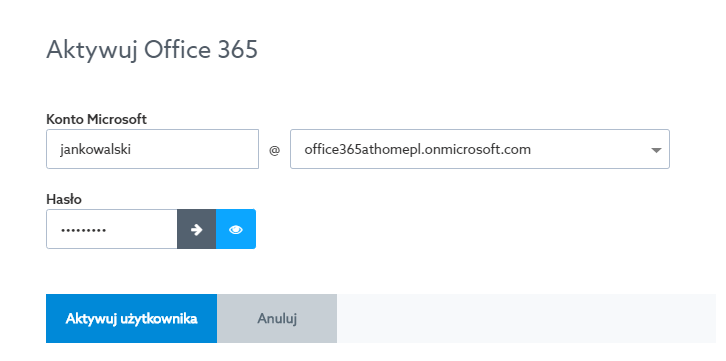Activate the user via the blue footer button
Viewport: 726px width, 361px height.
pos(131,318)
